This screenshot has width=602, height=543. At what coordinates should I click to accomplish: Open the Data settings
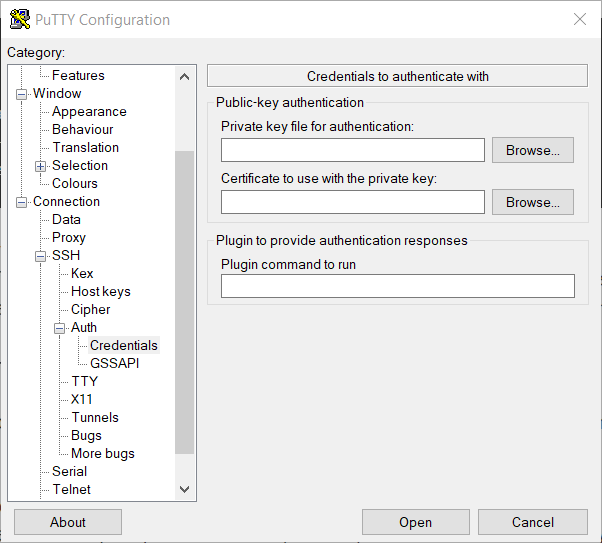pyautogui.click(x=66, y=220)
